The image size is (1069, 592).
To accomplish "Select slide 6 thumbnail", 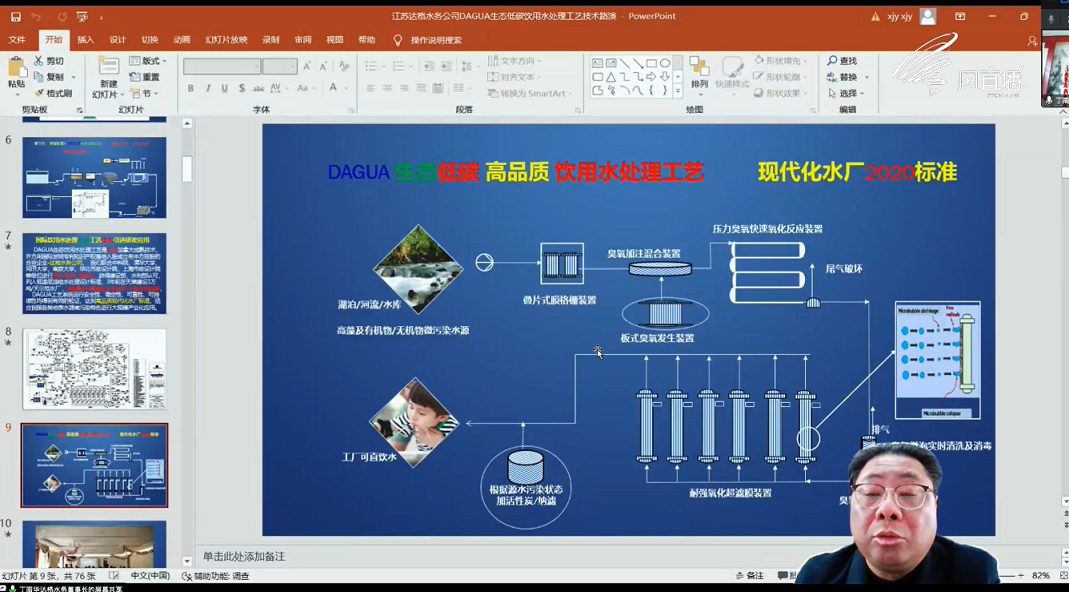I will point(94,177).
